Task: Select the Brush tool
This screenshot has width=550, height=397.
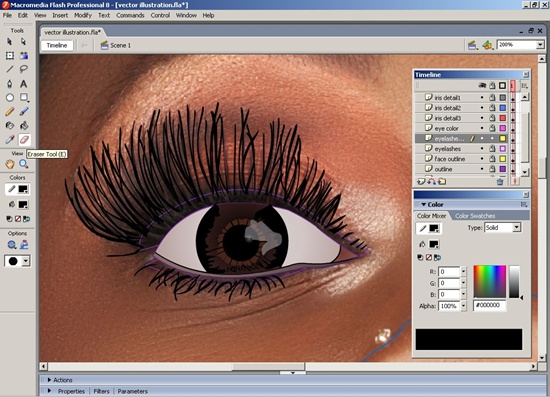Action: 24,112
